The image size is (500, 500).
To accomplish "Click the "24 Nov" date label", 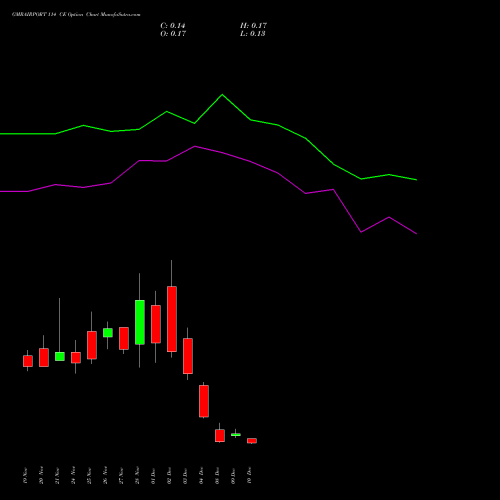I will coord(73,476).
